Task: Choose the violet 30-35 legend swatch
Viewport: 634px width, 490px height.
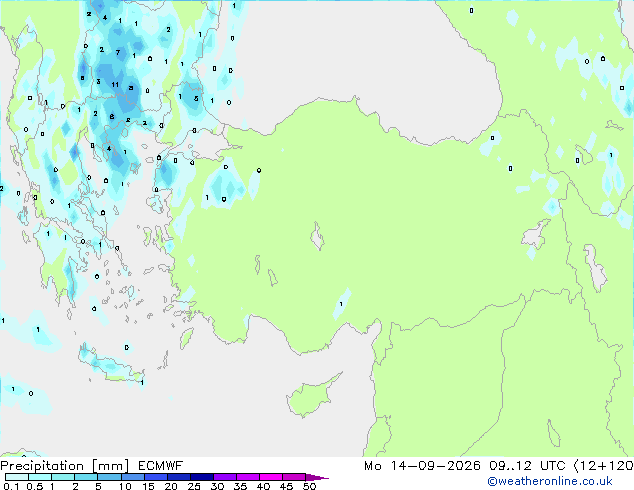Action: click(x=225, y=477)
